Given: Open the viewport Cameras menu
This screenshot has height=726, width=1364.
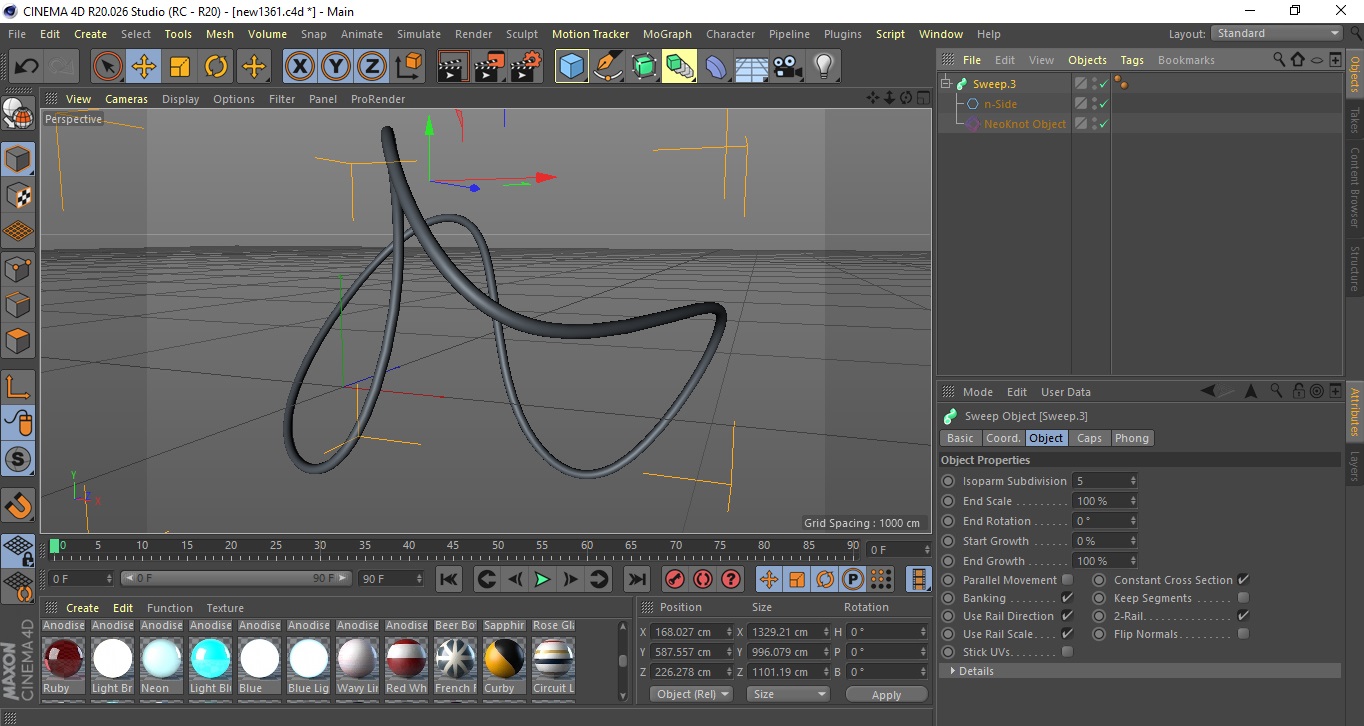Looking at the screenshot, I should click(x=126, y=99).
